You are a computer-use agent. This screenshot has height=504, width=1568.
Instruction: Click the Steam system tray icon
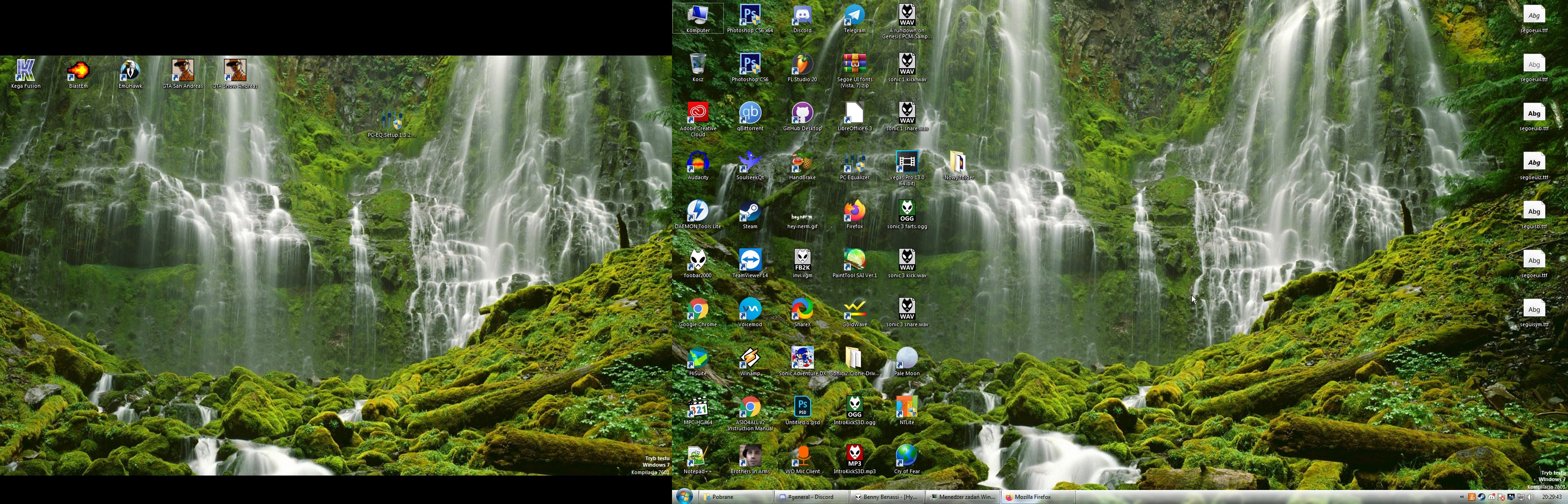click(x=1482, y=497)
